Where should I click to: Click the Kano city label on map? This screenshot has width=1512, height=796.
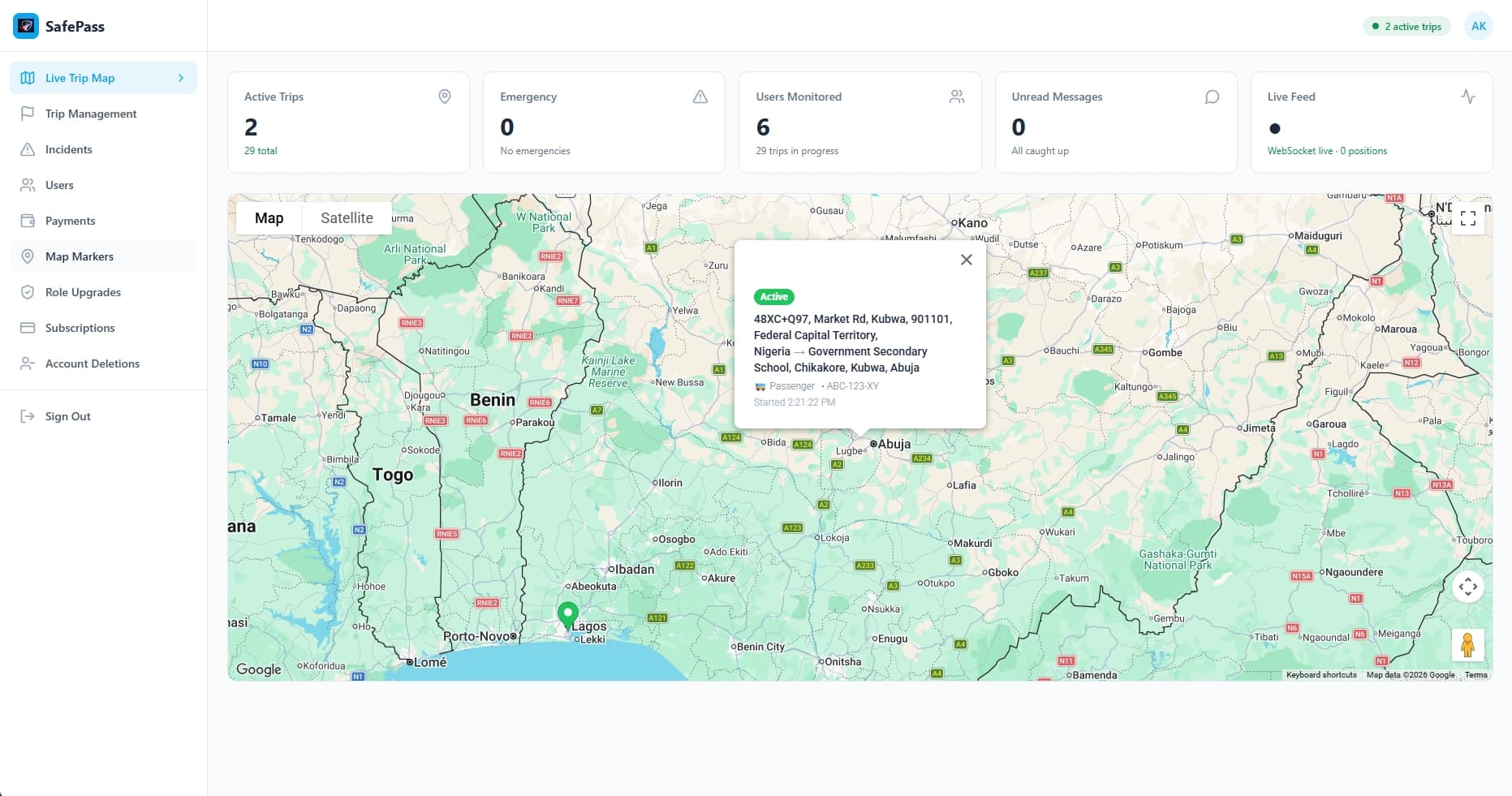pyautogui.click(x=972, y=223)
